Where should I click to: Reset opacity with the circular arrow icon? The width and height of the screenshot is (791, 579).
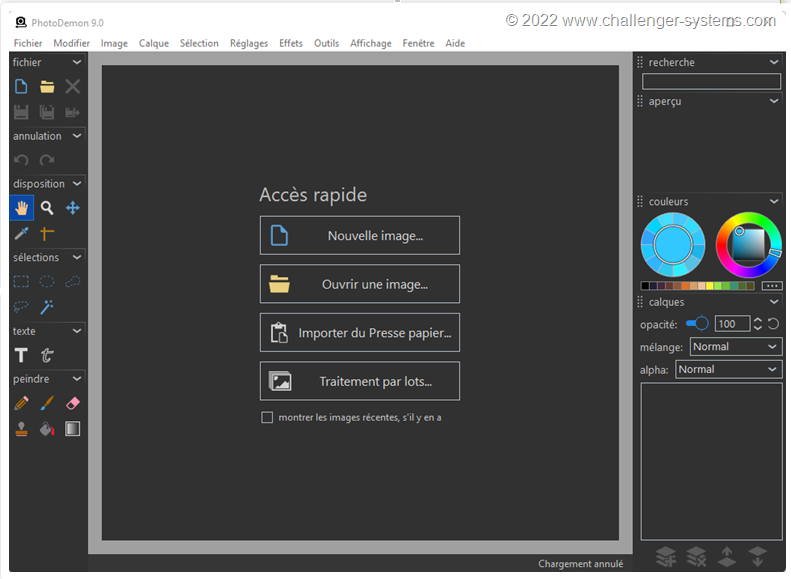tap(773, 324)
